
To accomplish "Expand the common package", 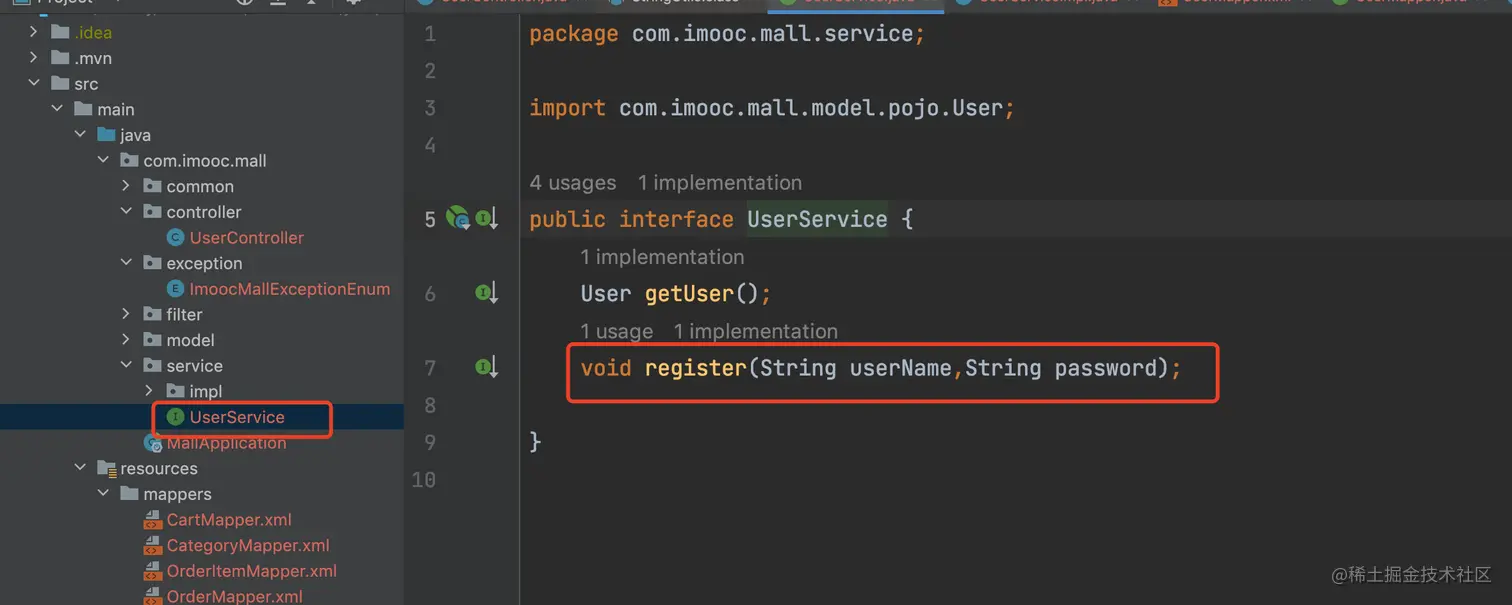I will click(x=126, y=186).
